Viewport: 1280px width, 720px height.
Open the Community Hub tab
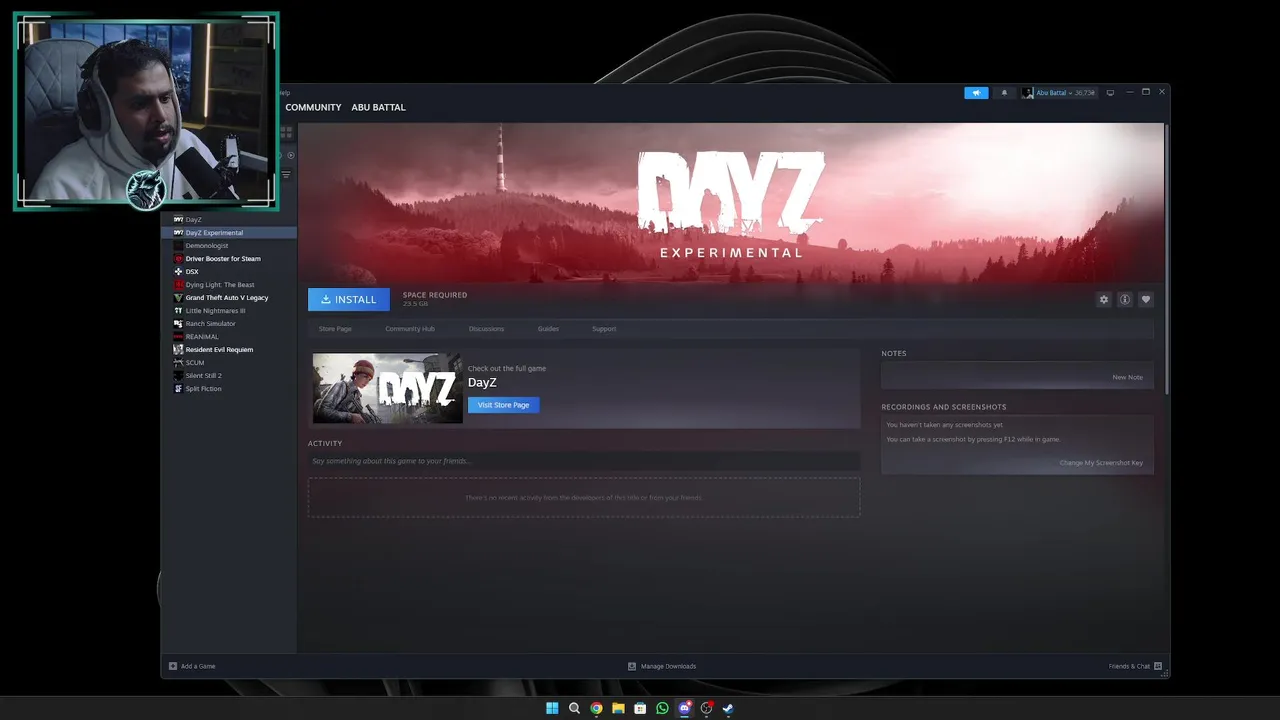(x=410, y=329)
